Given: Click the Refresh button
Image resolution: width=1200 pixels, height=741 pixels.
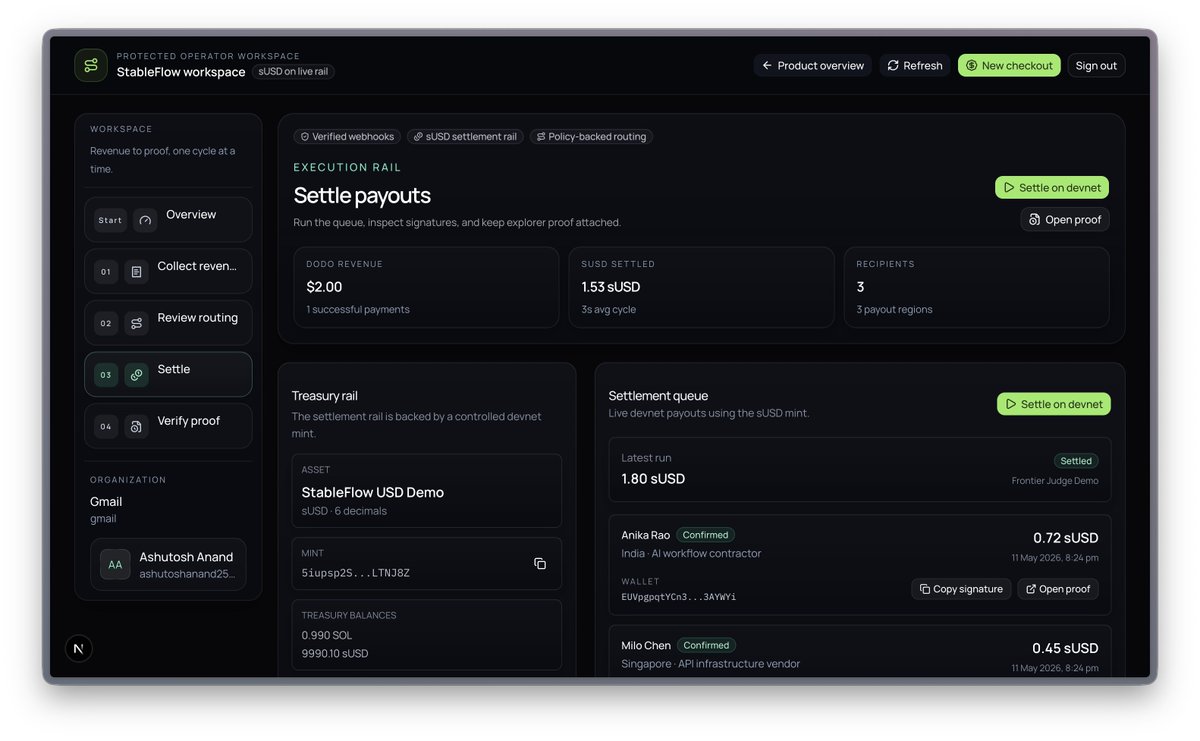Looking at the screenshot, I should click(915, 65).
